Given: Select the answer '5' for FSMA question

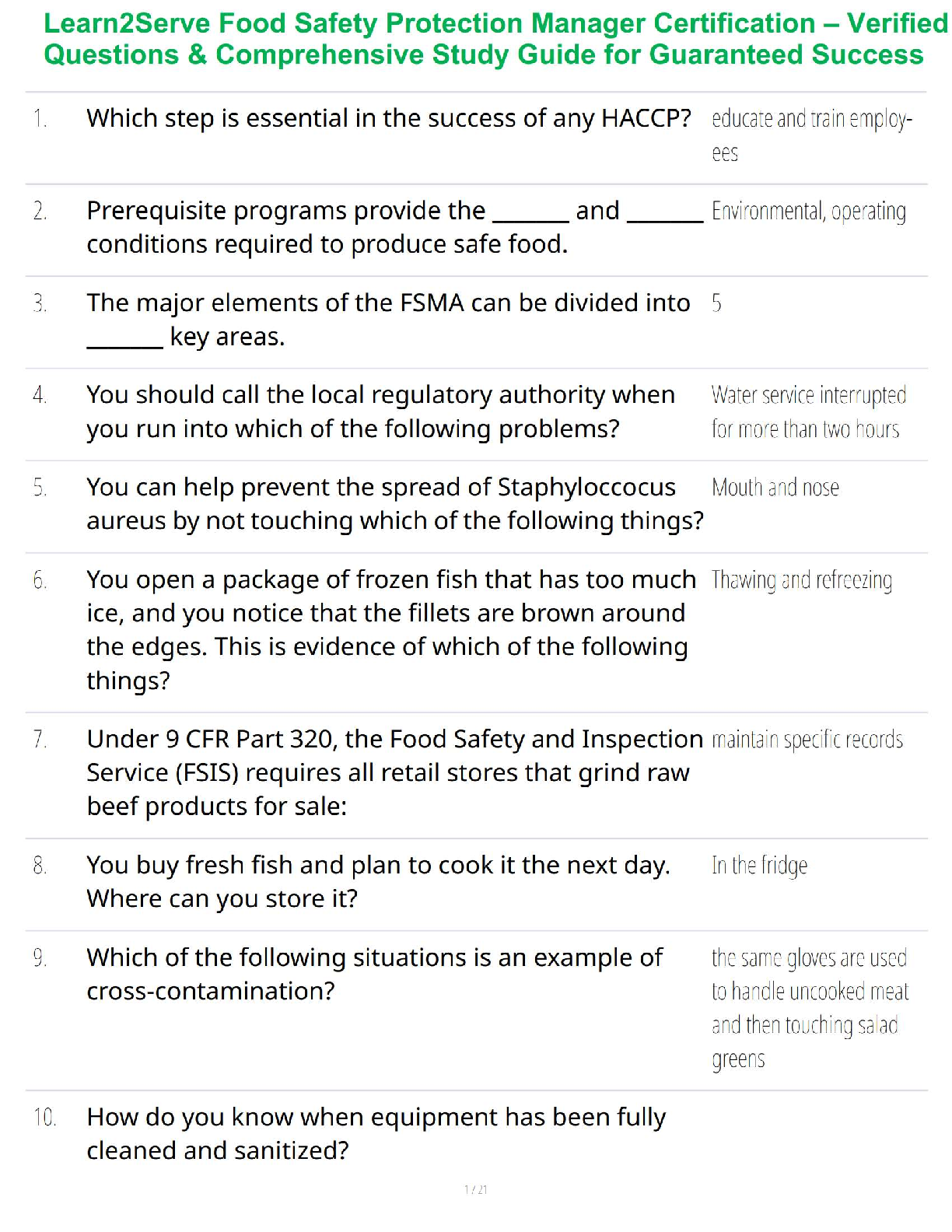Looking at the screenshot, I should pos(716,303).
